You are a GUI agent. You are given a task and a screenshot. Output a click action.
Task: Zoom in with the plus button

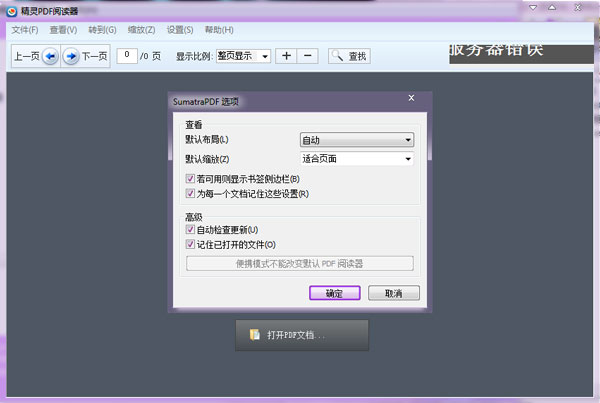(x=286, y=56)
